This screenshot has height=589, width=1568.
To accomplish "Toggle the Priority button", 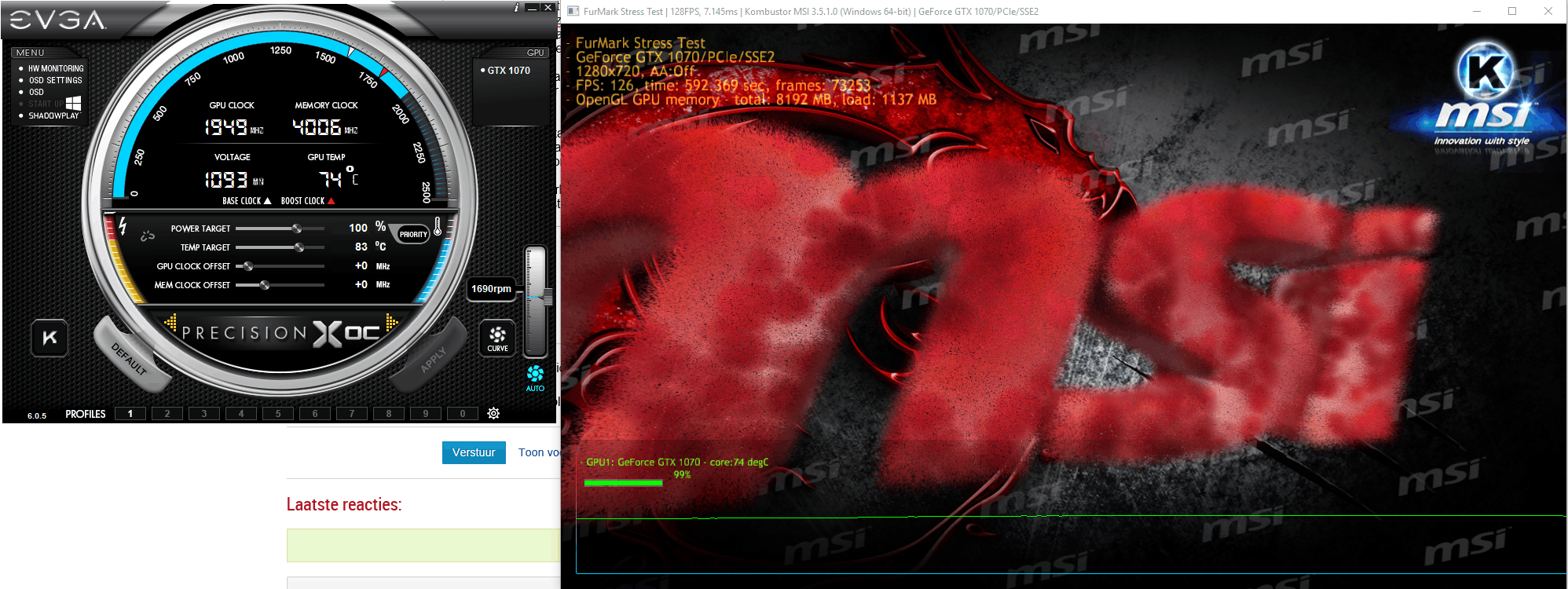I will coord(412,234).
